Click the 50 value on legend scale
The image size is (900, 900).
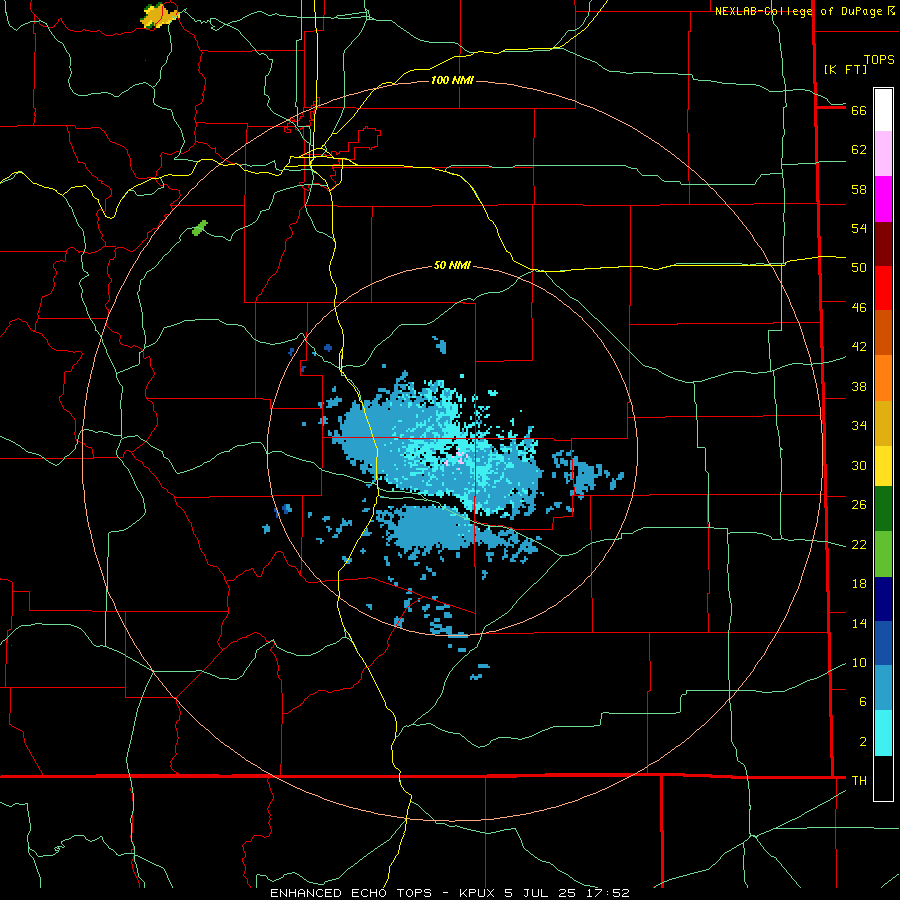point(859,268)
